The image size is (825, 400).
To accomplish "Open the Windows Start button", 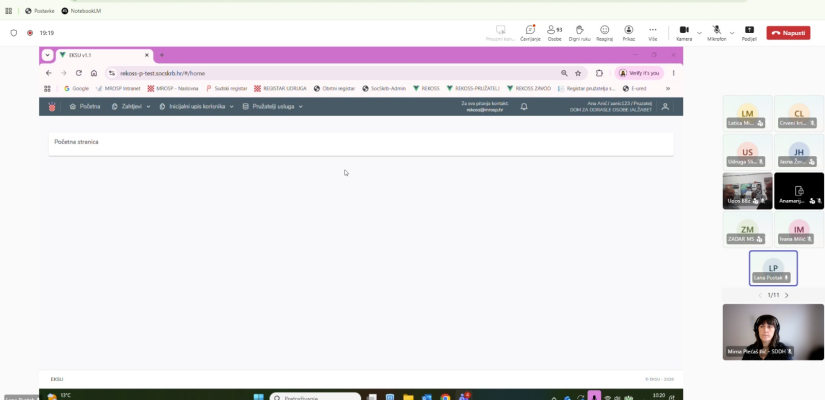I will coord(259,396).
